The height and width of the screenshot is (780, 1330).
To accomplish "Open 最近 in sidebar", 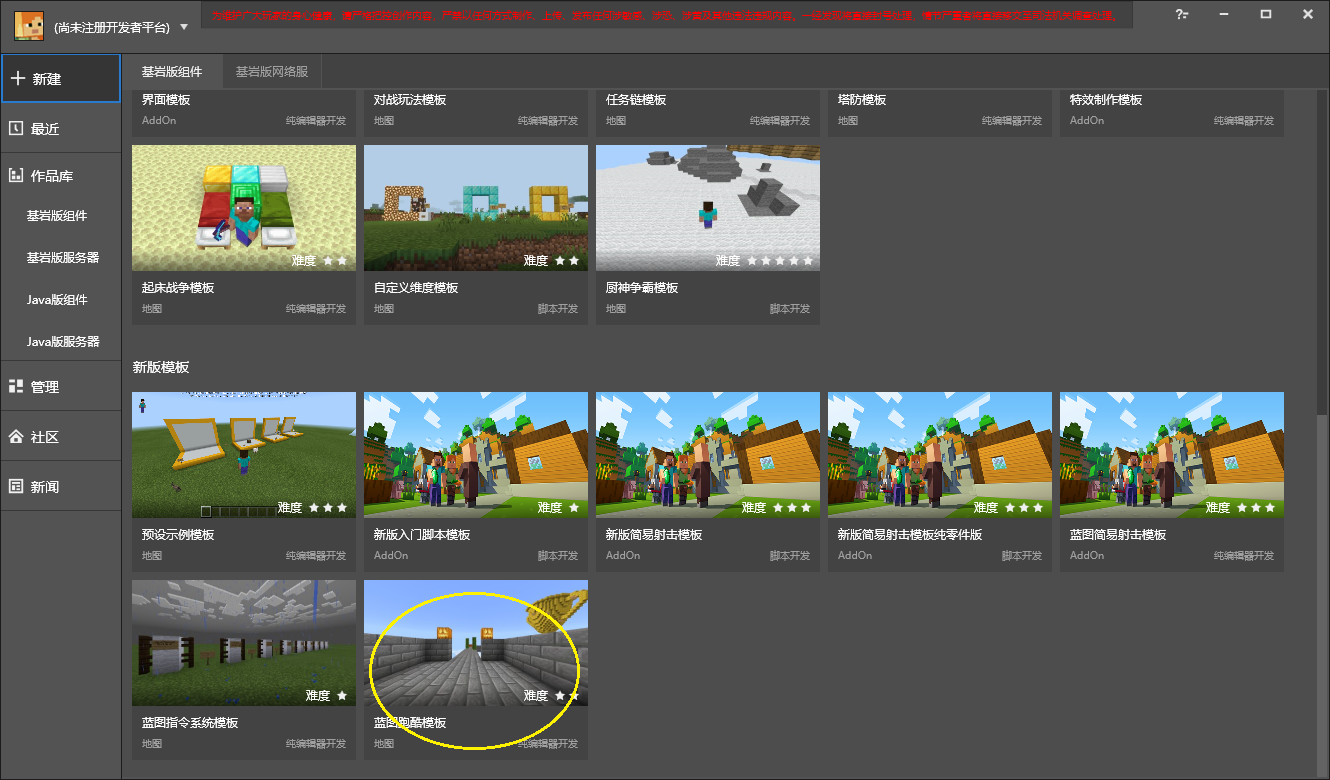I will click(61, 129).
